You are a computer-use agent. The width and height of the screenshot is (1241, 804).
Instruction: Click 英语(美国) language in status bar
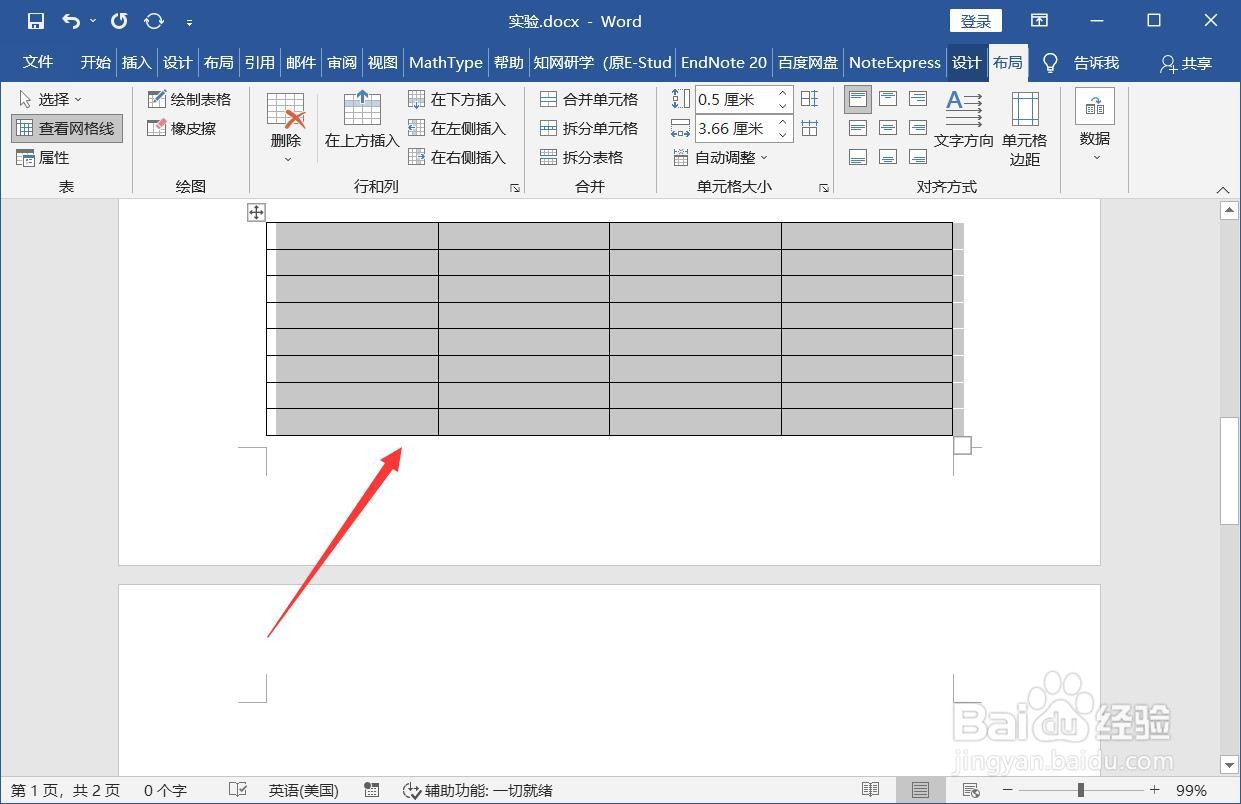pyautogui.click(x=303, y=790)
